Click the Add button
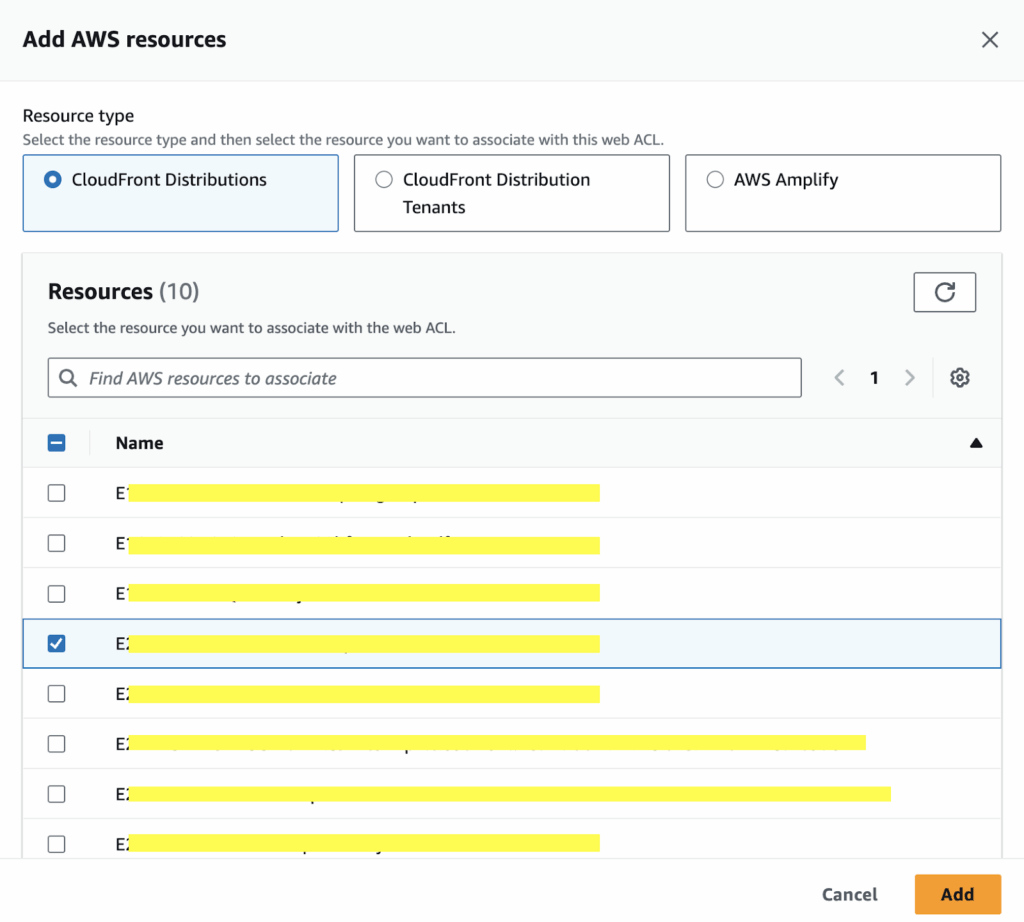The width and height of the screenshot is (1024, 922). point(957,894)
